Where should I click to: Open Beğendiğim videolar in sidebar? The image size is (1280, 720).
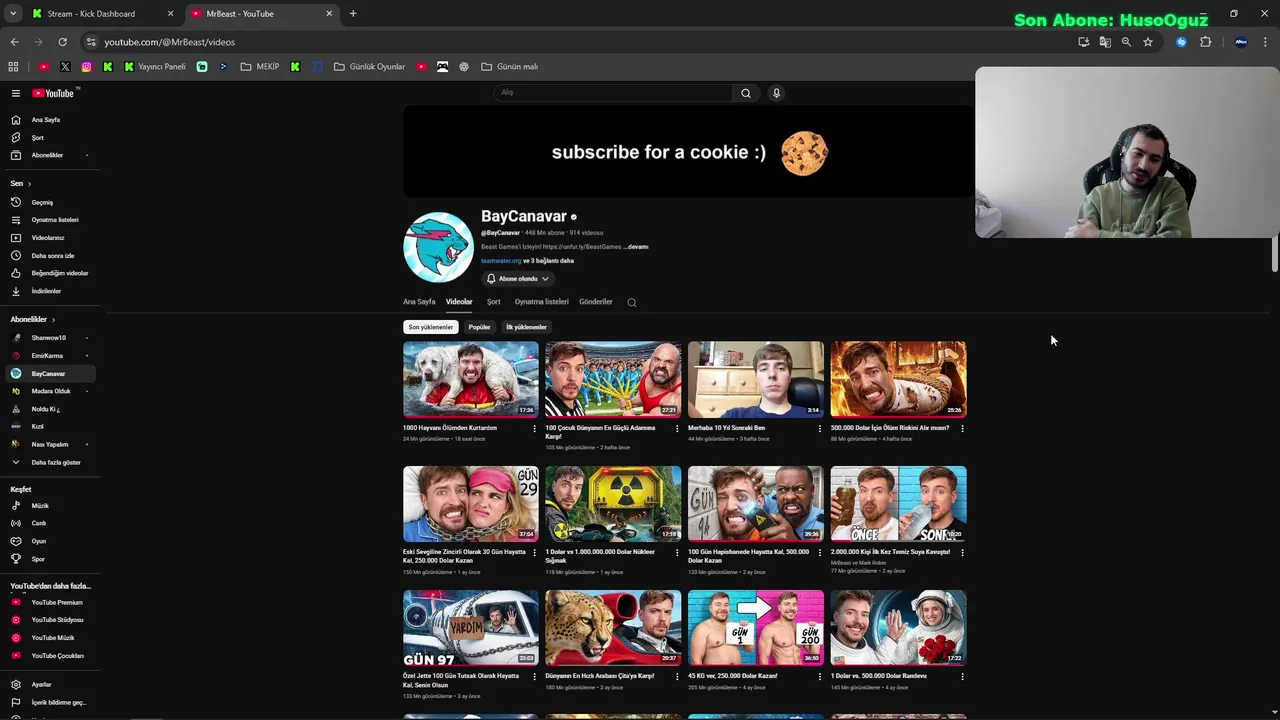[x=50, y=273]
